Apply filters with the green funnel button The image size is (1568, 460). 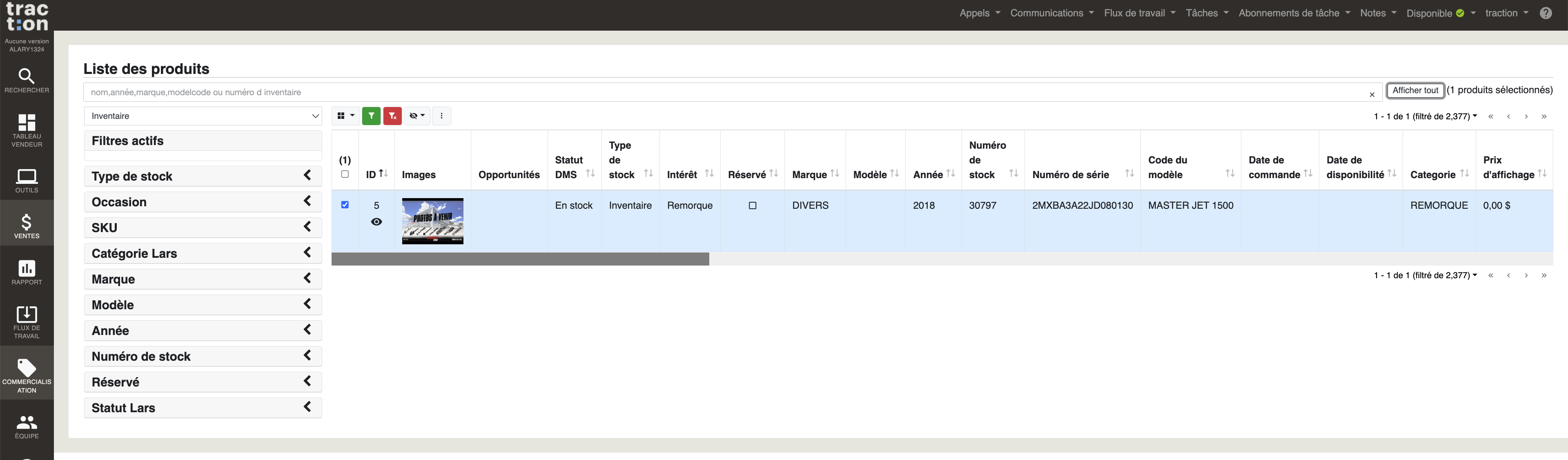tap(371, 116)
